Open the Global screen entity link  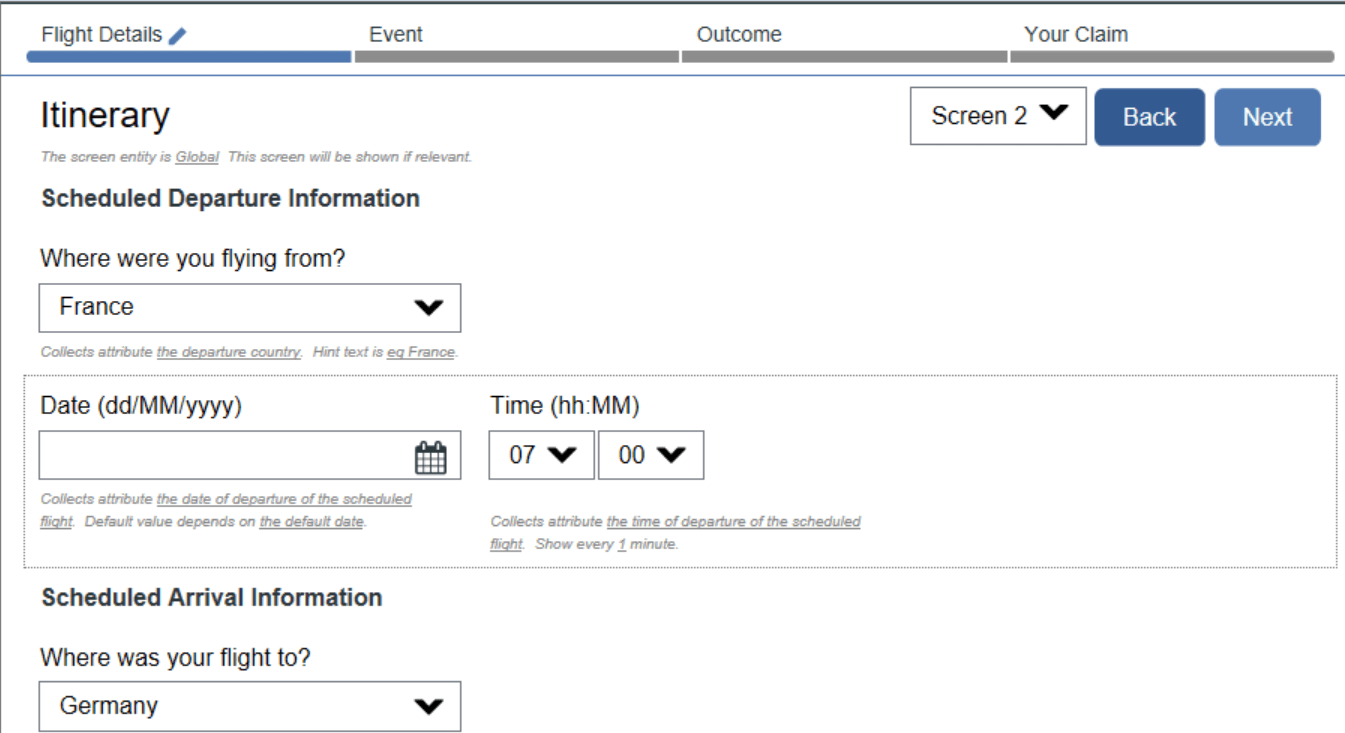196,156
